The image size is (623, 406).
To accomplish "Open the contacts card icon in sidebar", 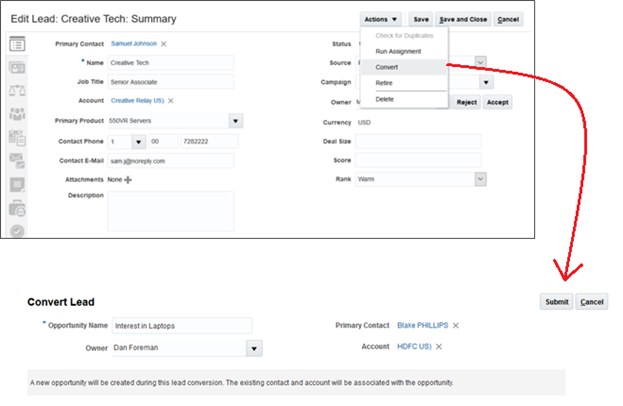I will (17, 68).
